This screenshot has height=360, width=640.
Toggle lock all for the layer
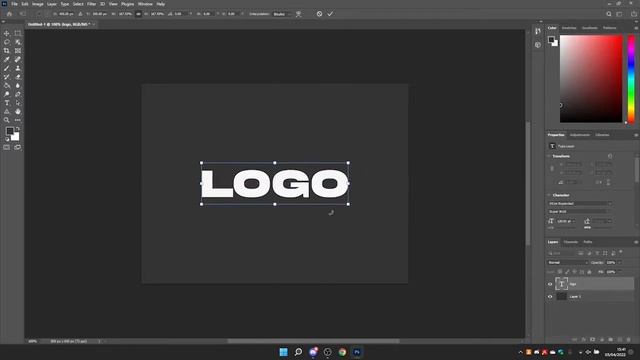[589, 272]
